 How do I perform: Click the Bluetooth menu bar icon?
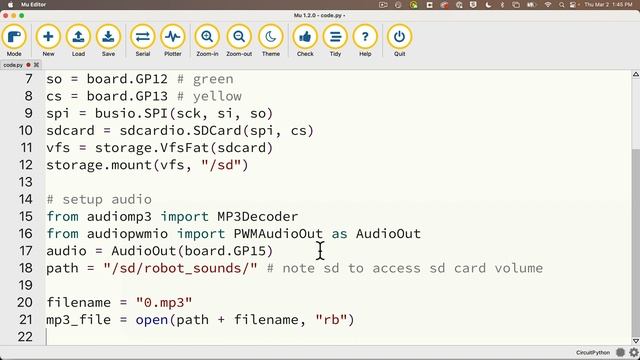pyautogui.click(x=502, y=5)
